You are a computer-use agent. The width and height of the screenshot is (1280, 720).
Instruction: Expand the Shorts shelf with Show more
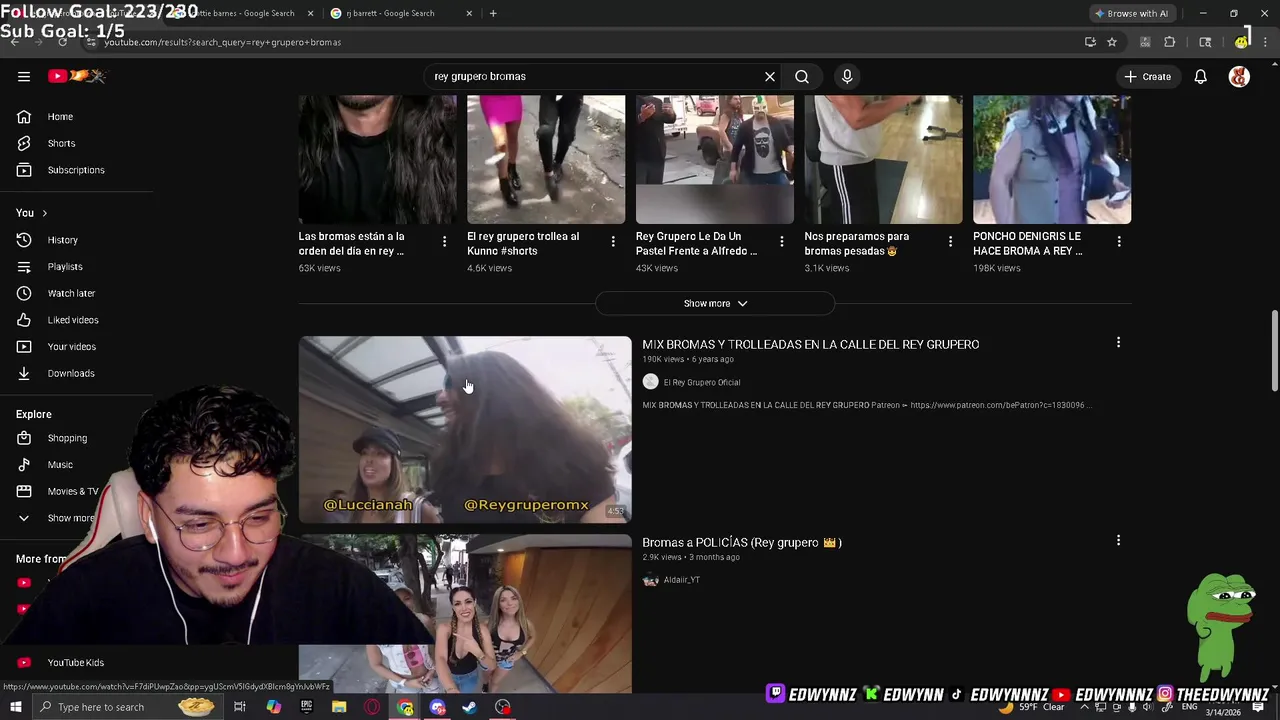tap(715, 303)
